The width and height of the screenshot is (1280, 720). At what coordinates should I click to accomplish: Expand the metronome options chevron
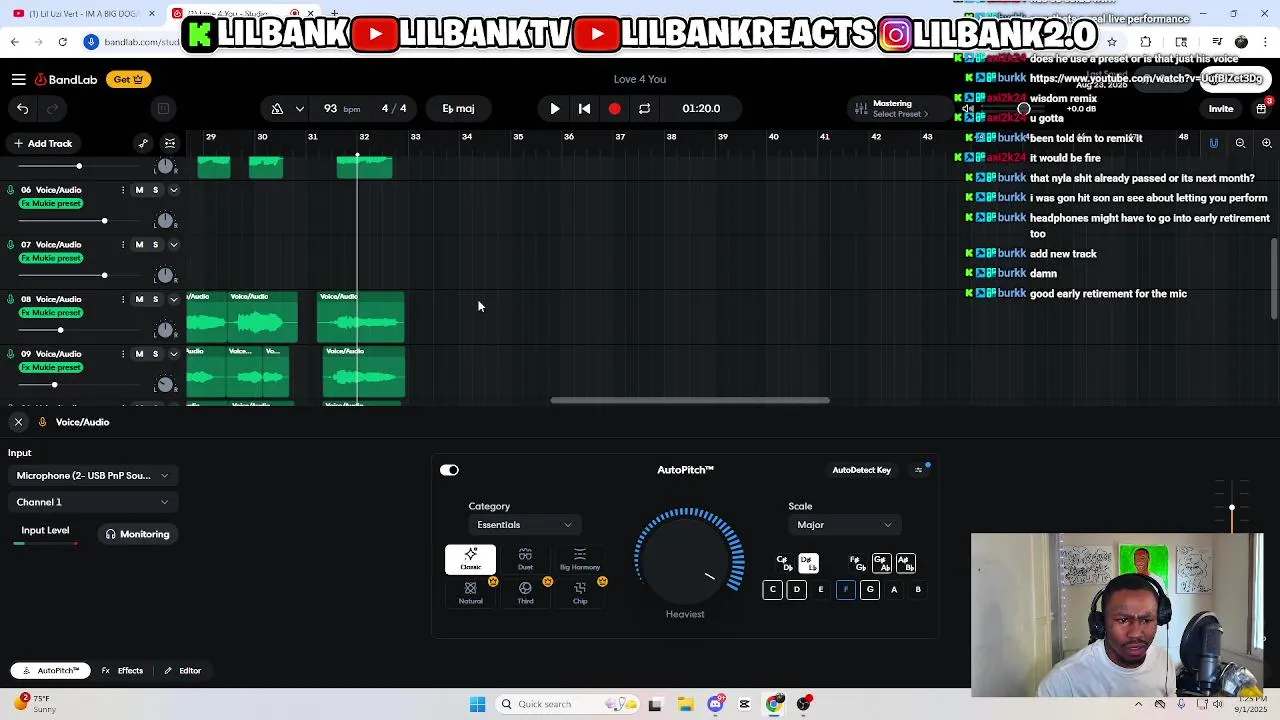click(x=299, y=108)
